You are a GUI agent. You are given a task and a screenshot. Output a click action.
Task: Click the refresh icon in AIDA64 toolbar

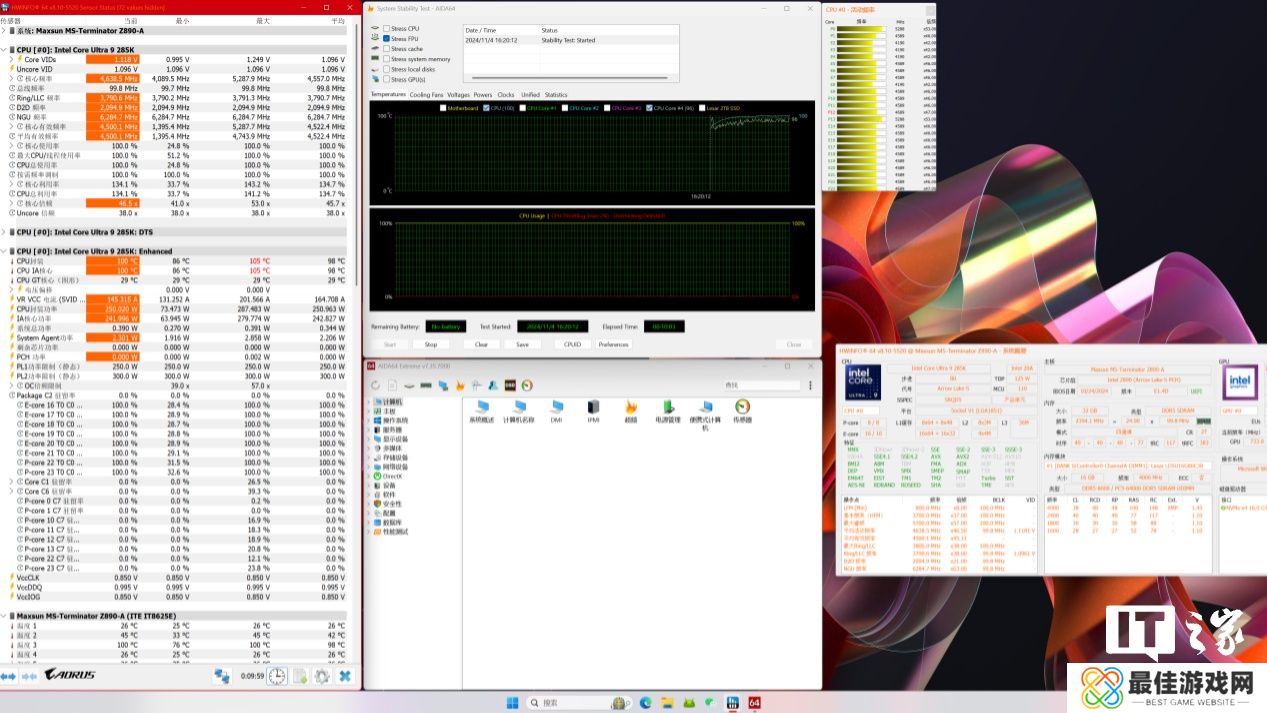tap(376, 385)
